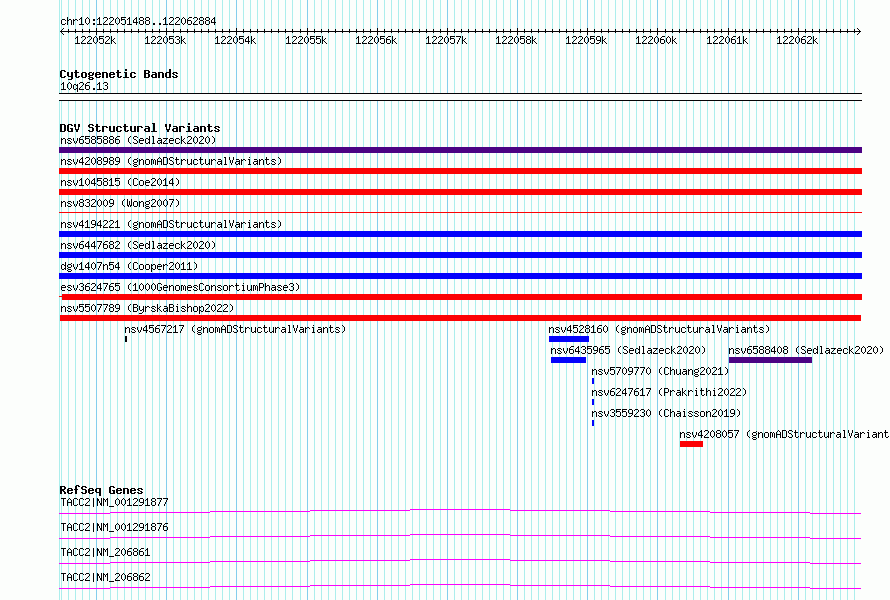Click the 122058k ruler tick label
This screenshot has width=890, height=600.
[516, 40]
